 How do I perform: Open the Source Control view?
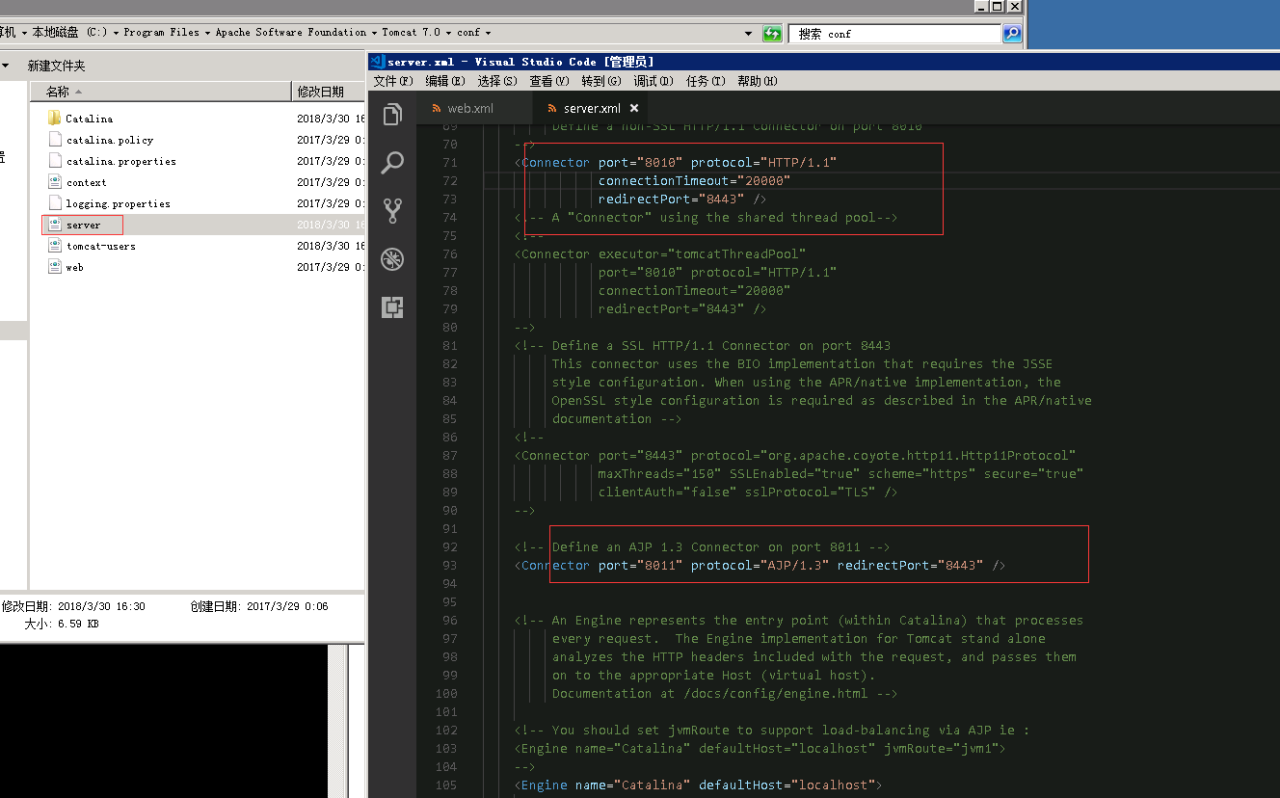392,210
